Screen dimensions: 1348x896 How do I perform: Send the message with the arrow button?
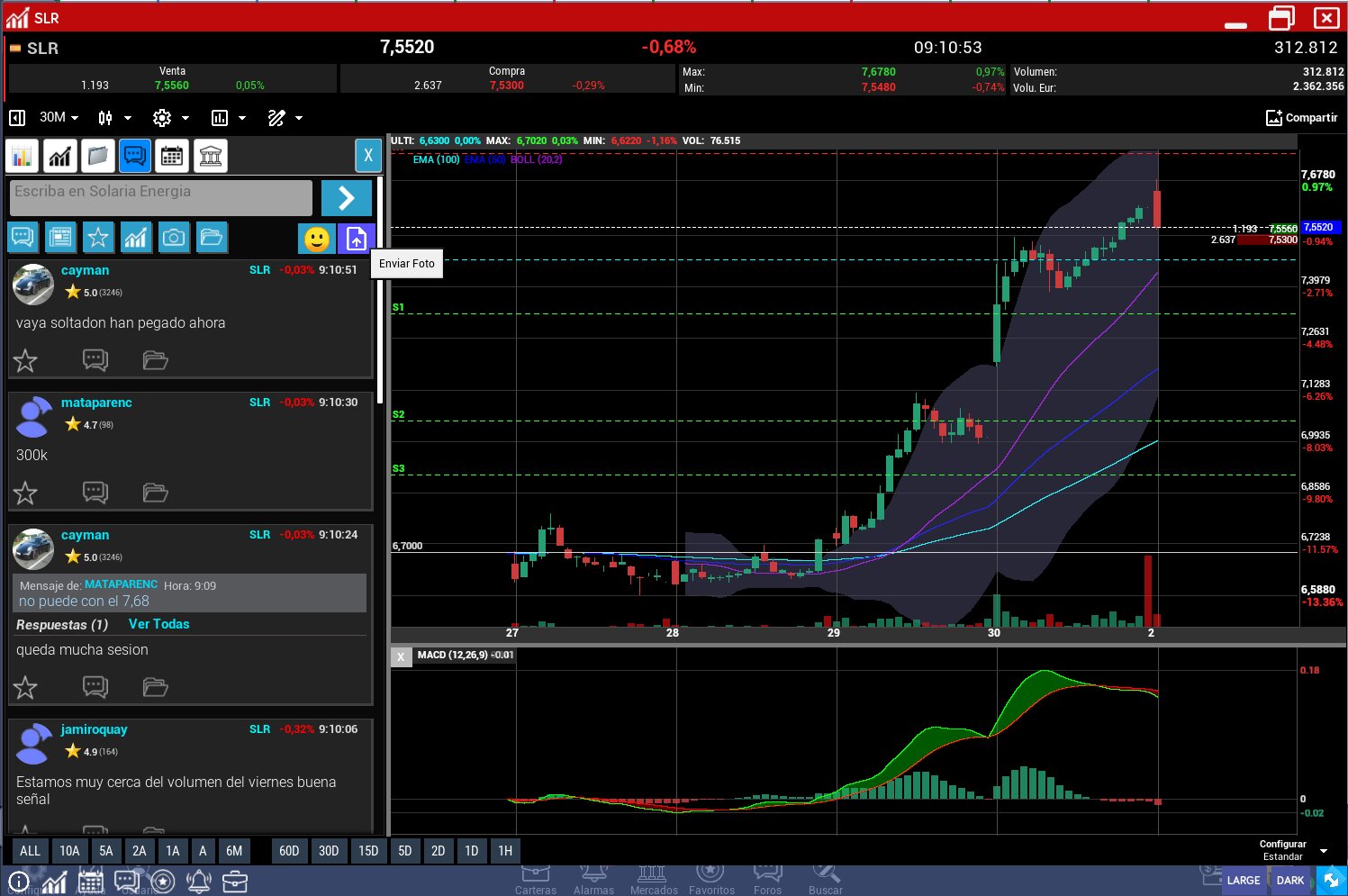[x=346, y=198]
